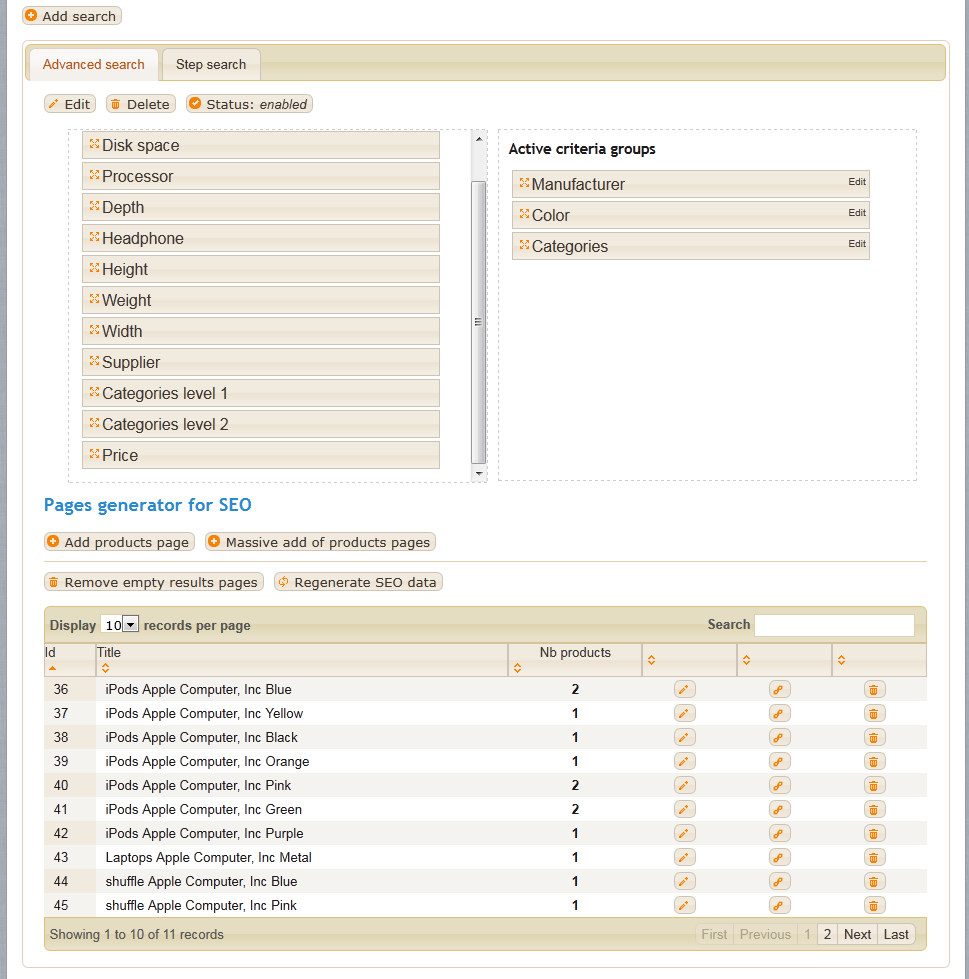Click sort arrows above the delete column

pos(842,661)
